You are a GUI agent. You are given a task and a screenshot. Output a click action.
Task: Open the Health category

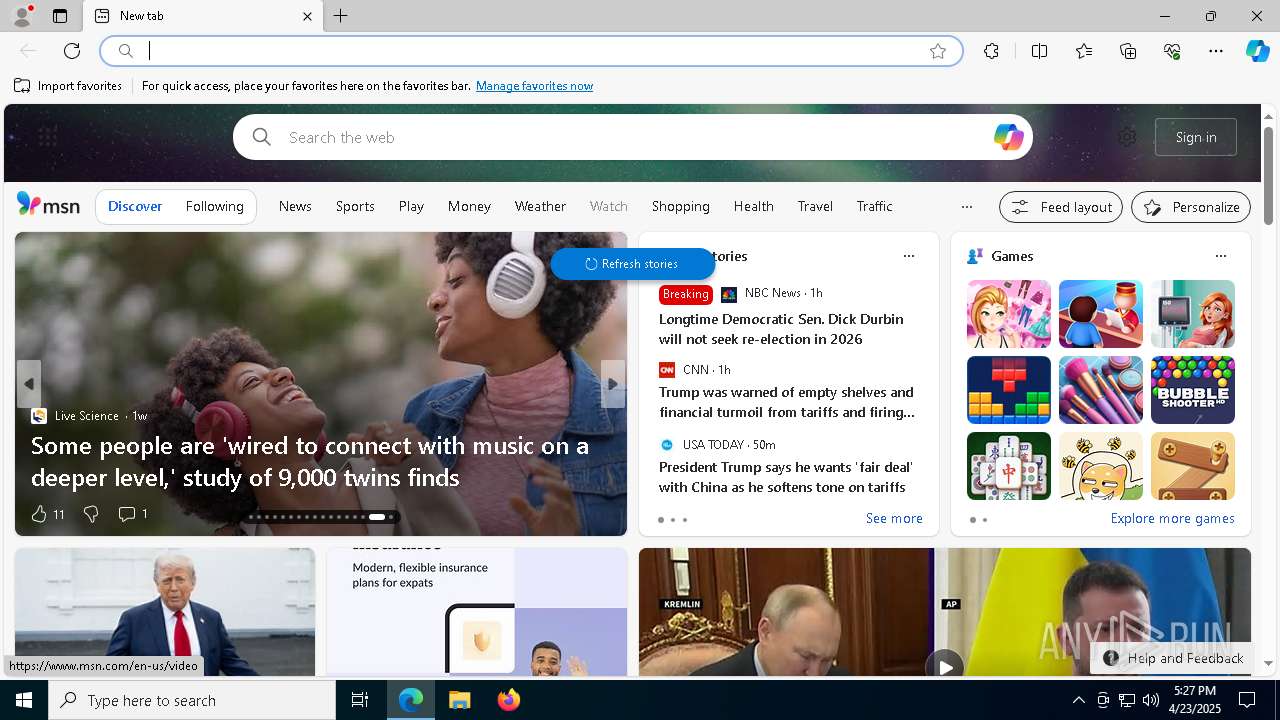pos(753,206)
